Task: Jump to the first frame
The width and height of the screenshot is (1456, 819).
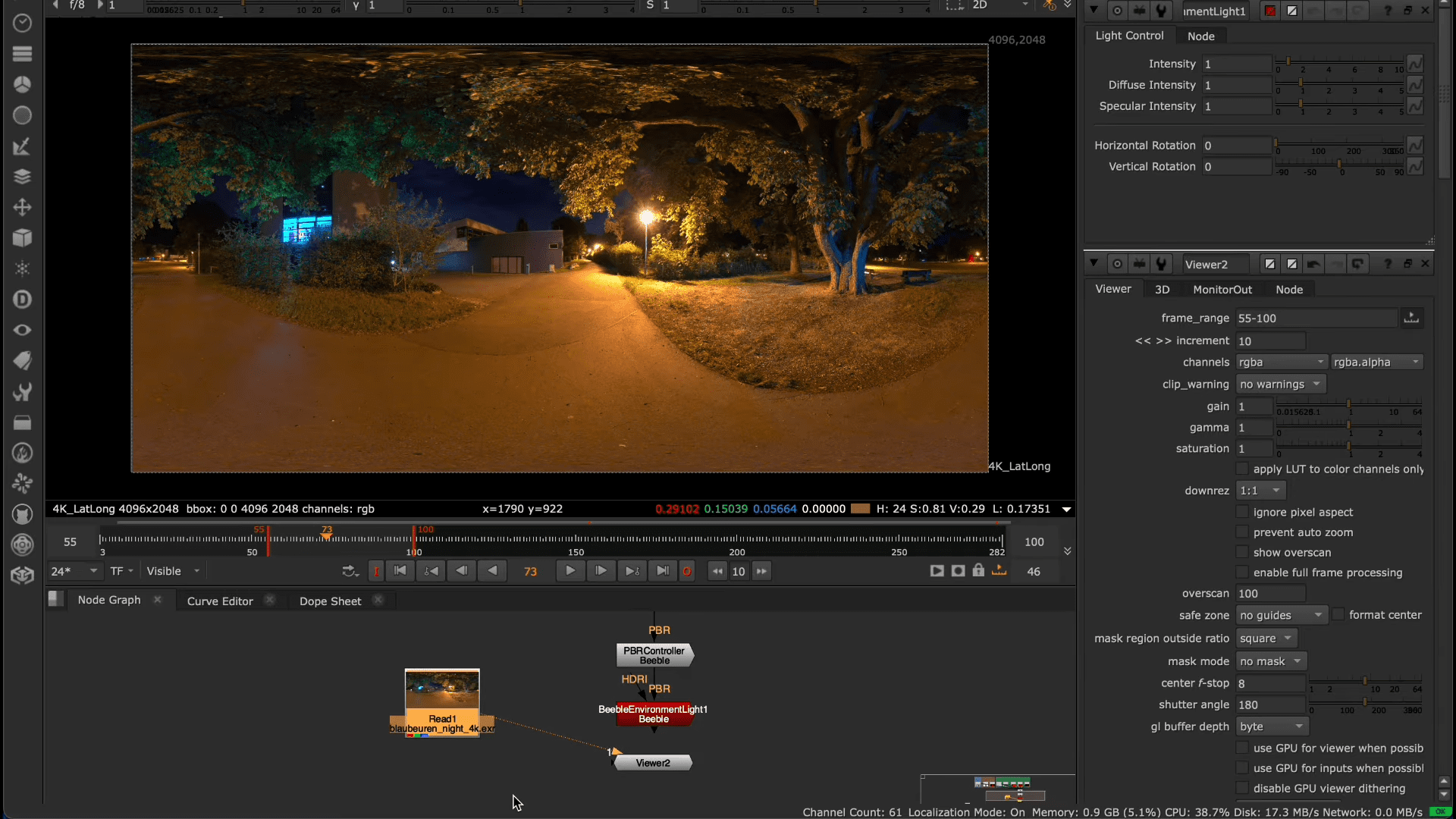Action: coord(400,571)
